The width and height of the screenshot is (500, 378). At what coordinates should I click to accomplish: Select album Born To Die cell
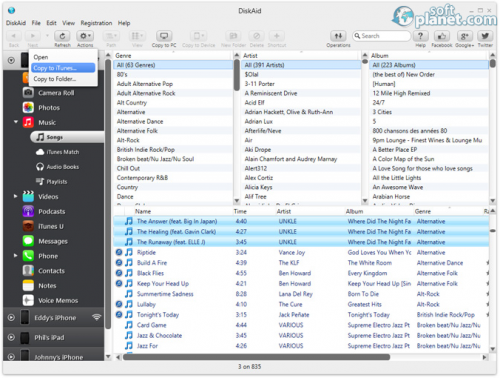(363, 294)
